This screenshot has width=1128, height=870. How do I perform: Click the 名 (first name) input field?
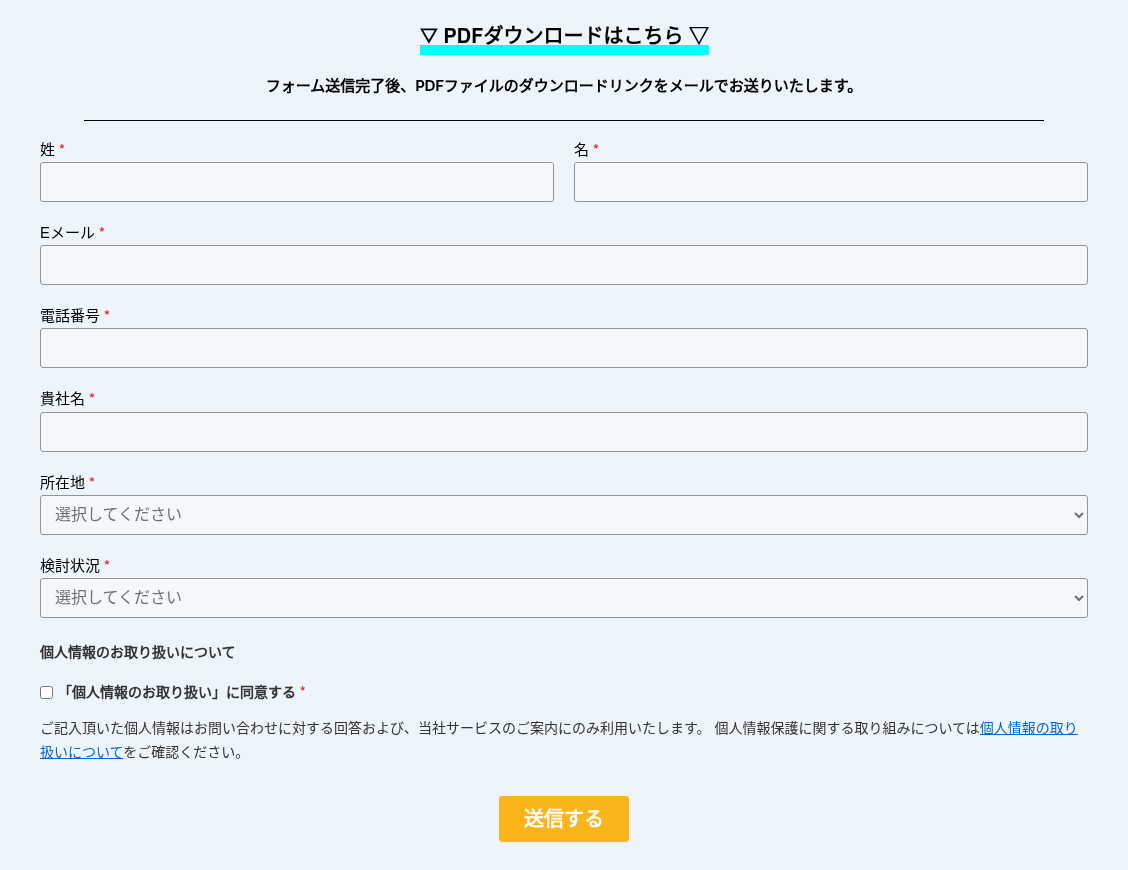pos(830,182)
